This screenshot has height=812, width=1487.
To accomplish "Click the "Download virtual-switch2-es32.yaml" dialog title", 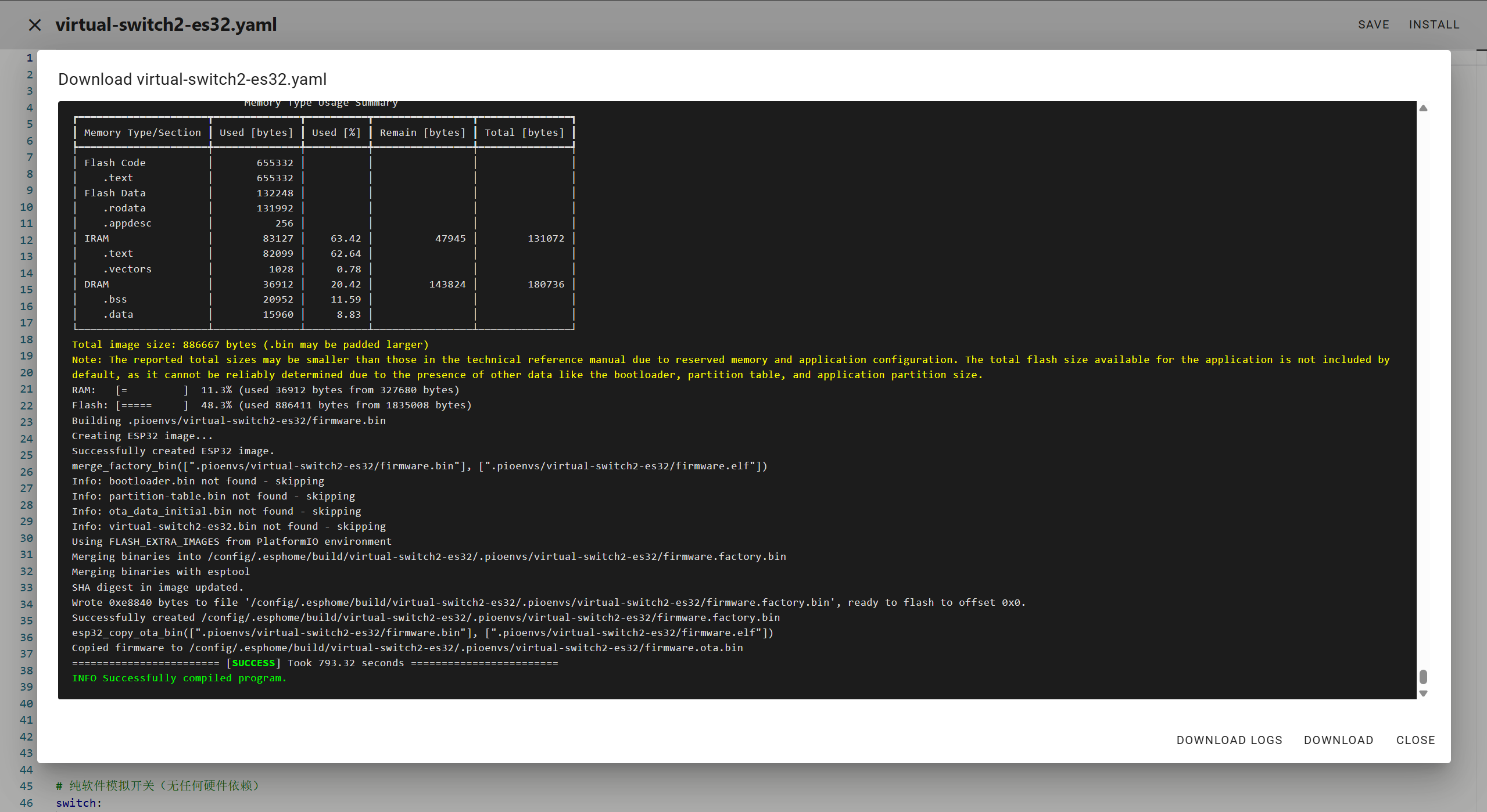I will 192,79.
